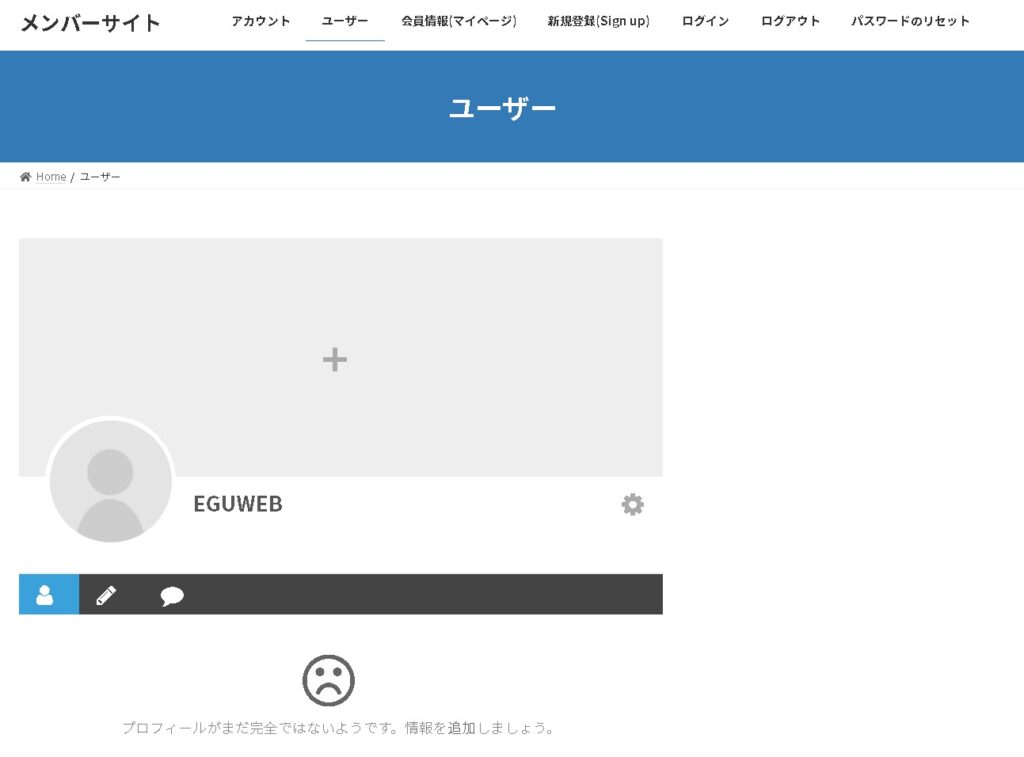Open 新規登録(Sign up) page
1024x757 pixels.
[598, 21]
